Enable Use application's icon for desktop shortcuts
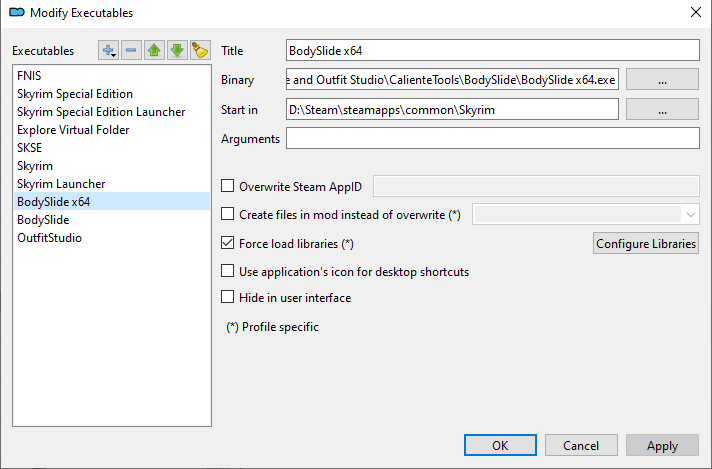This screenshot has width=712, height=469. point(227,271)
